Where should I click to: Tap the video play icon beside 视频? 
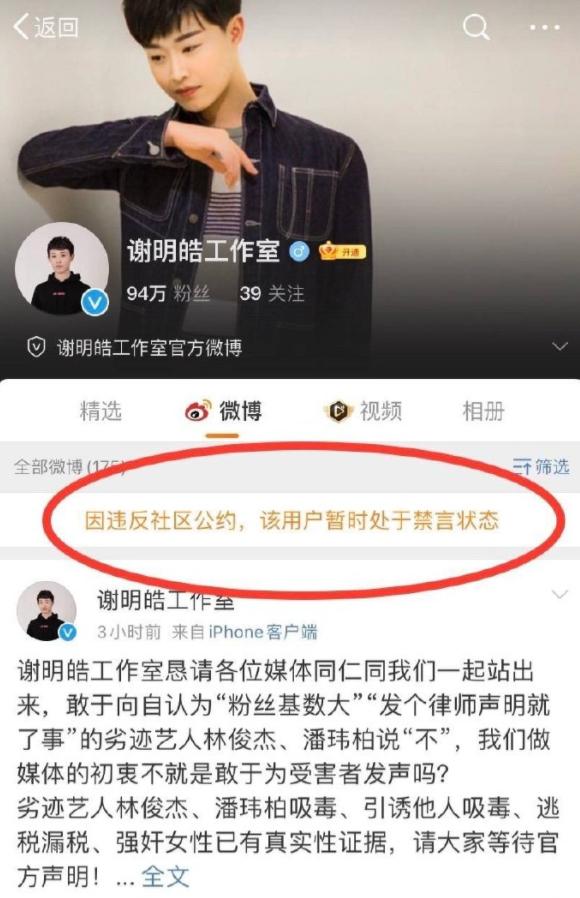pyautogui.click(x=338, y=411)
